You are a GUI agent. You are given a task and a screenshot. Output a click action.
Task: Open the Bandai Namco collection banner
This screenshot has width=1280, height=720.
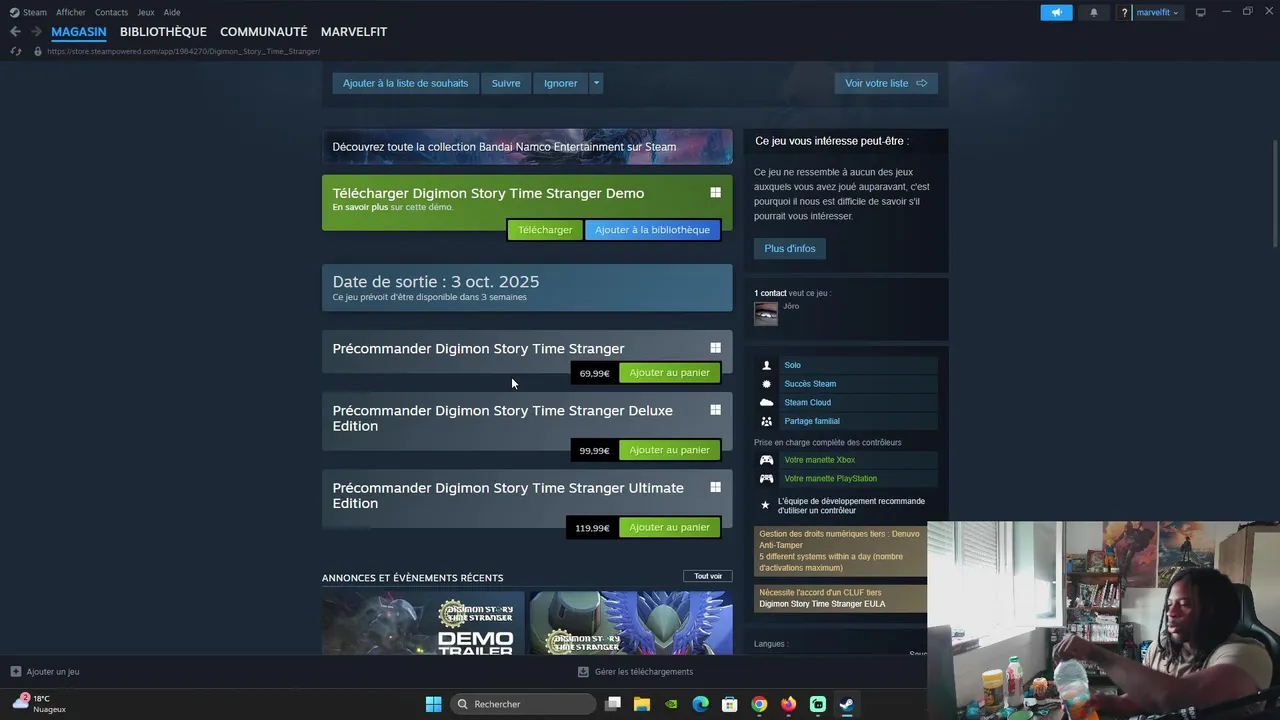[x=527, y=146]
